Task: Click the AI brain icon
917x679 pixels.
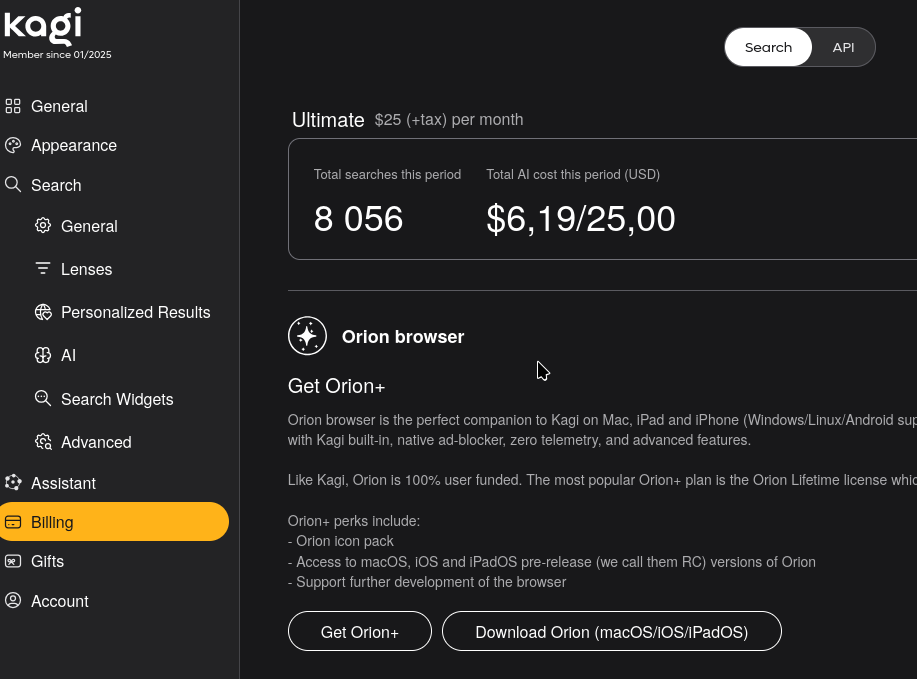Action: pos(43,355)
